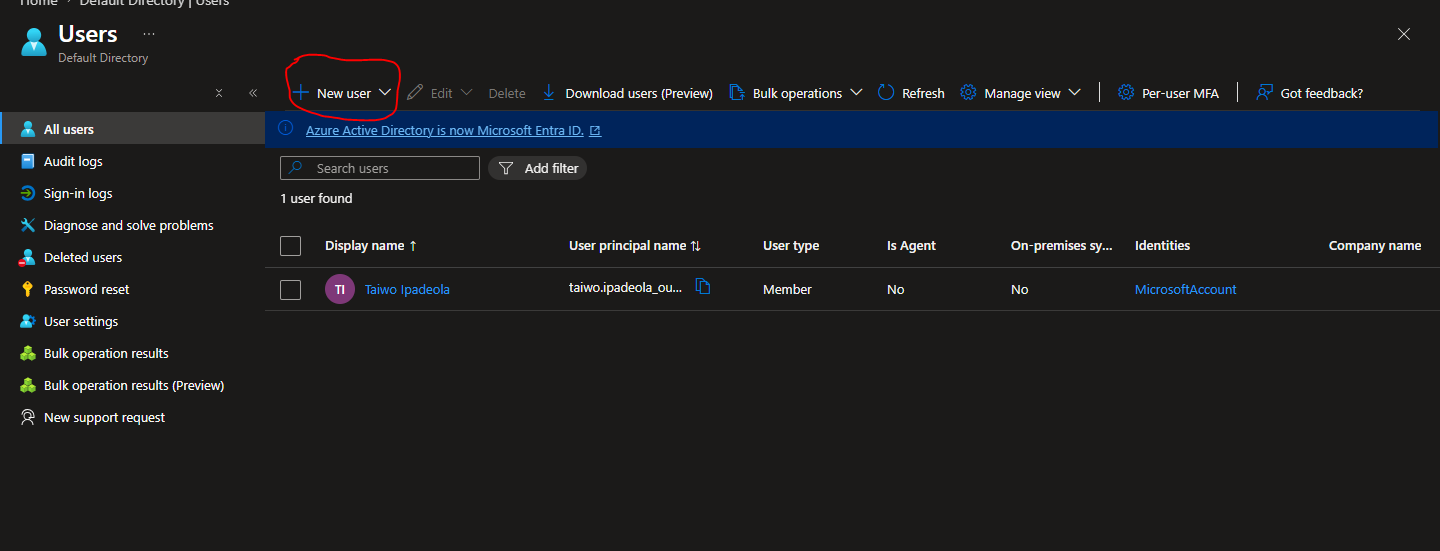This screenshot has width=1440, height=551.
Task: Check the Taiwo Ipadeola row checkbox
Action: pos(290,290)
